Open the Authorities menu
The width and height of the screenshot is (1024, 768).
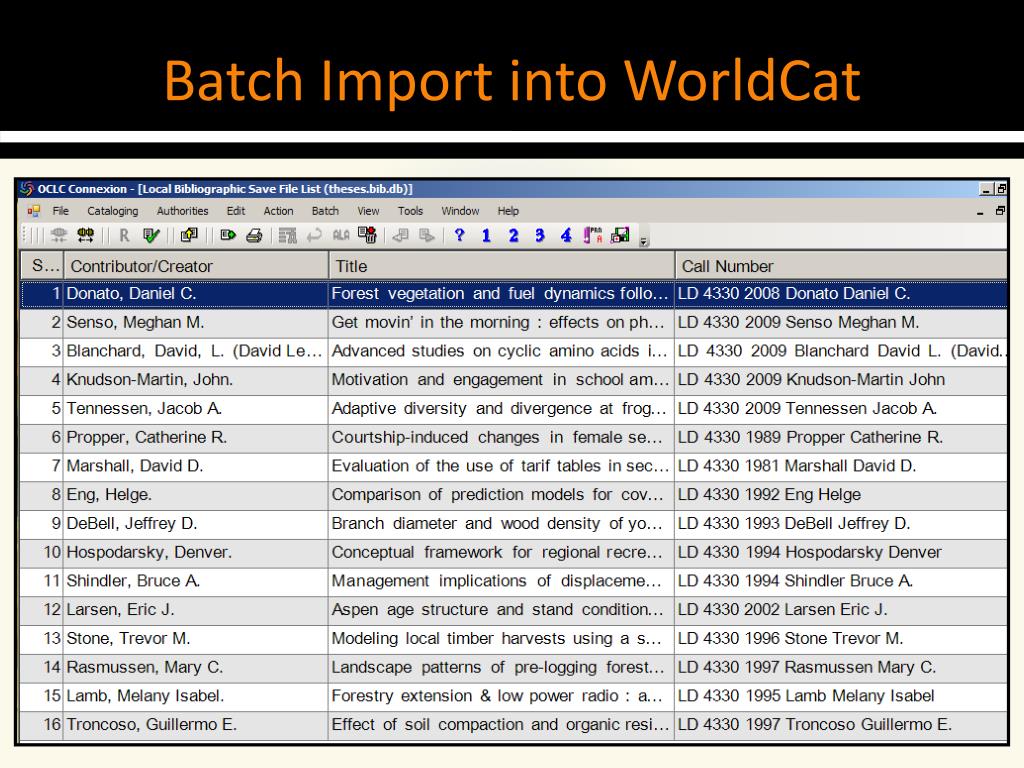click(x=182, y=211)
